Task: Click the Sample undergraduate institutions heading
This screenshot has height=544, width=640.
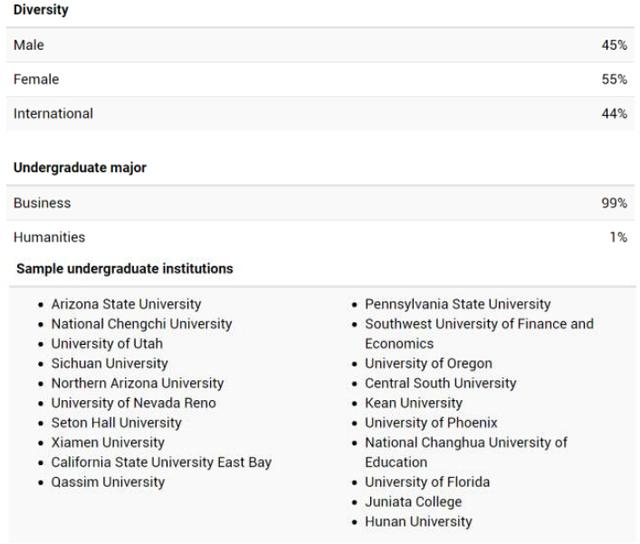Action: (125, 269)
